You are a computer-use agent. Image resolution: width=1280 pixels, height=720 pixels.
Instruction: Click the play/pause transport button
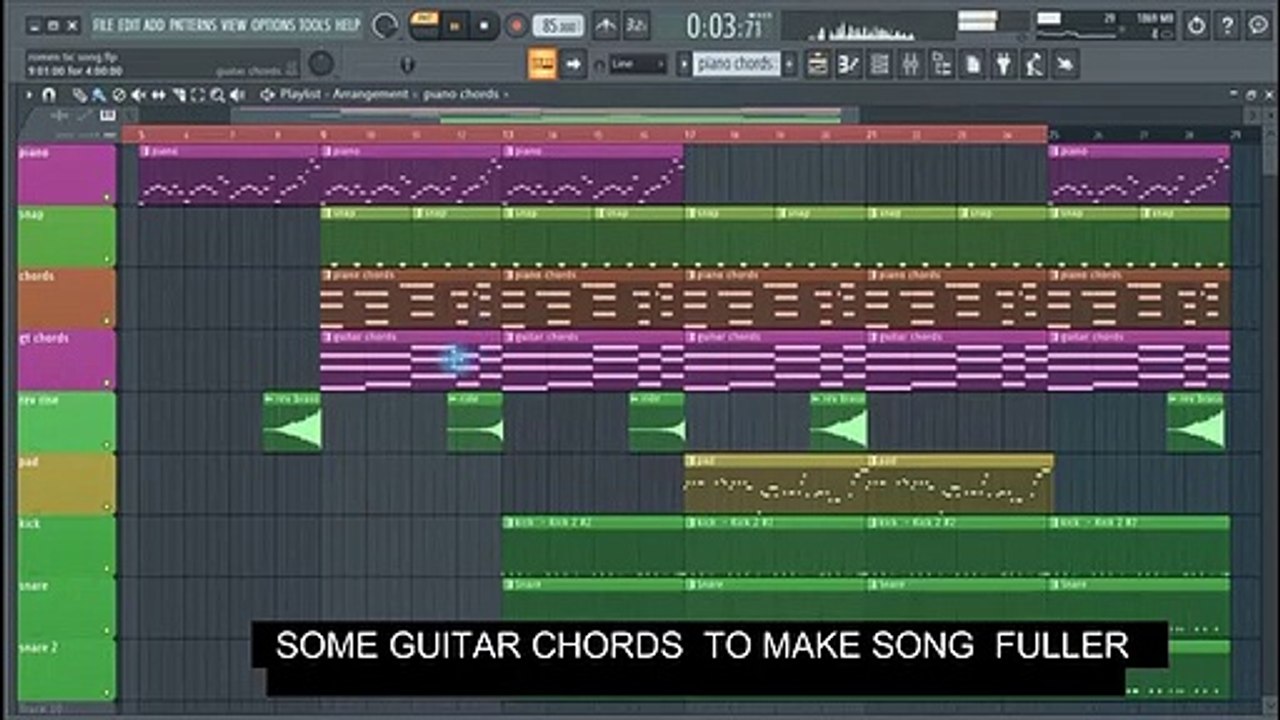[x=455, y=25]
